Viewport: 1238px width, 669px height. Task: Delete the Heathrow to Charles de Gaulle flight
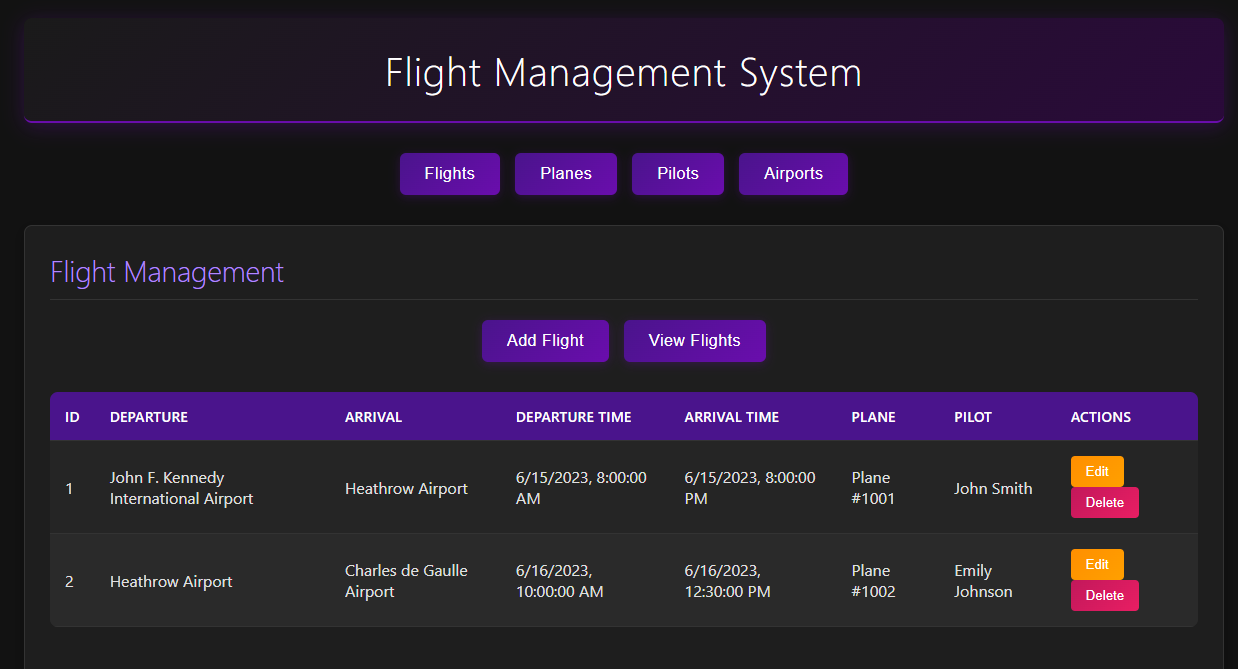1104,596
